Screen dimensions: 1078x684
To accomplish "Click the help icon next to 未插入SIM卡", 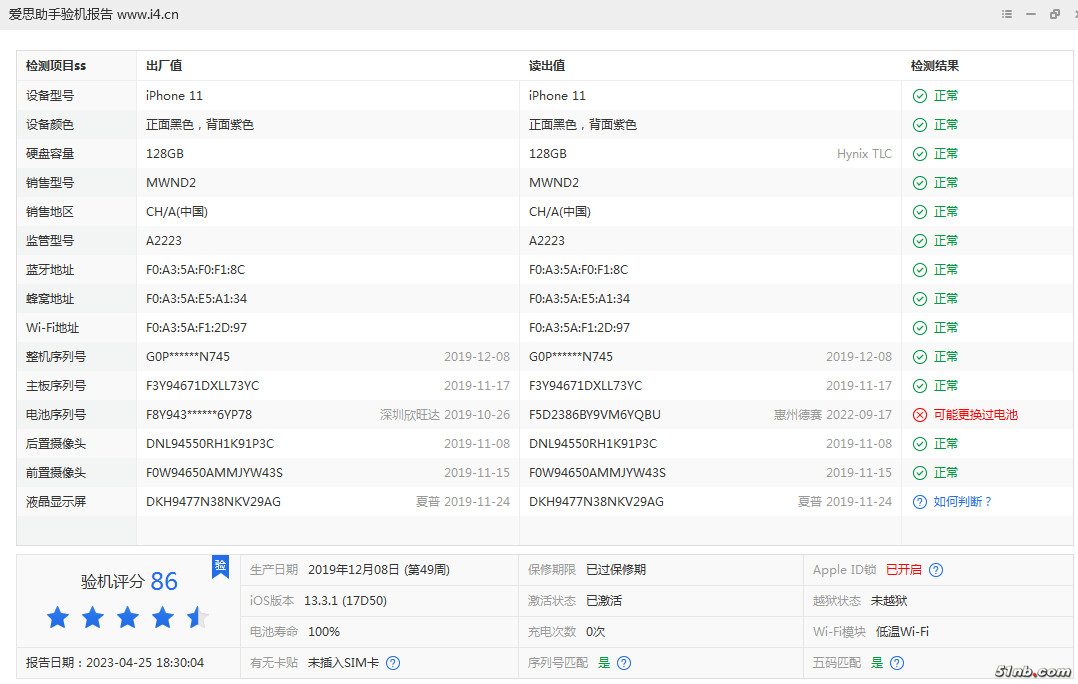I will (x=393, y=663).
